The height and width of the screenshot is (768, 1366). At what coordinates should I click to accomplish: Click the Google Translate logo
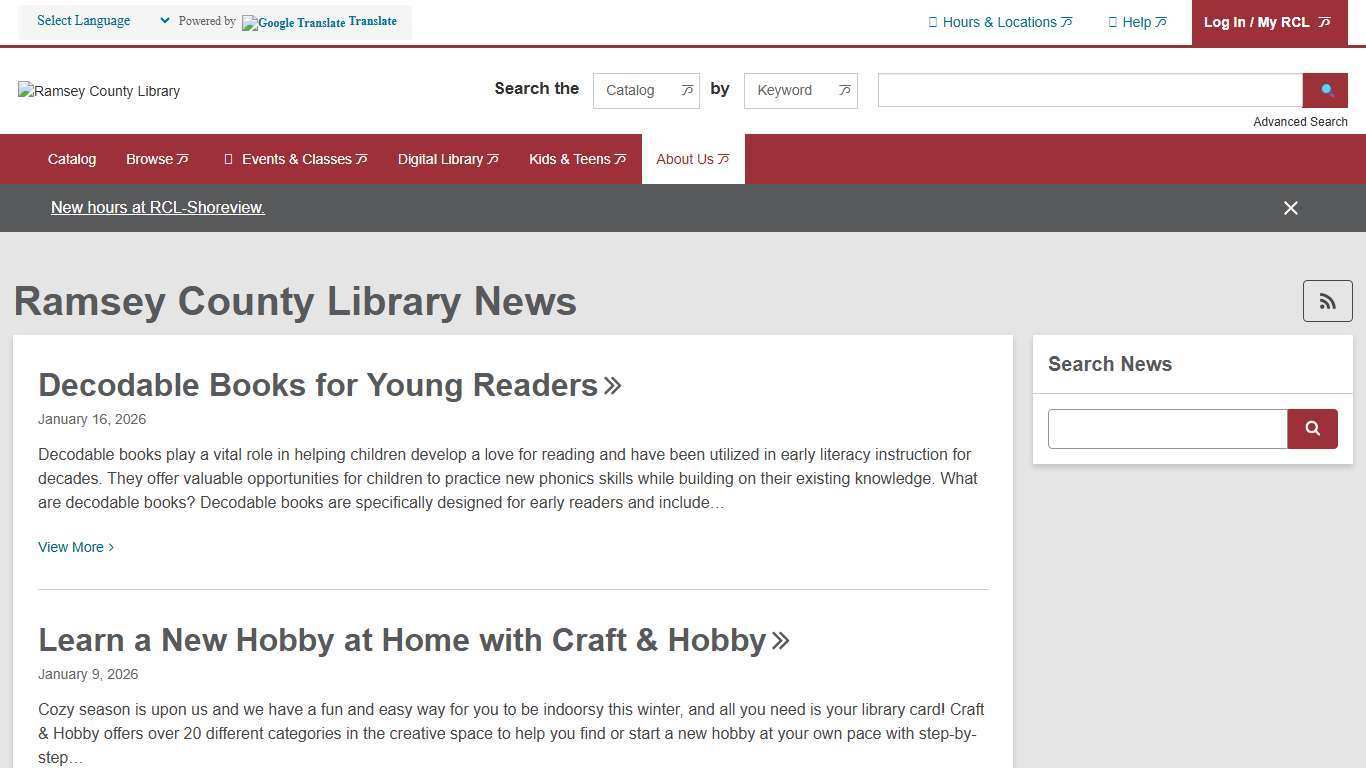coord(291,21)
